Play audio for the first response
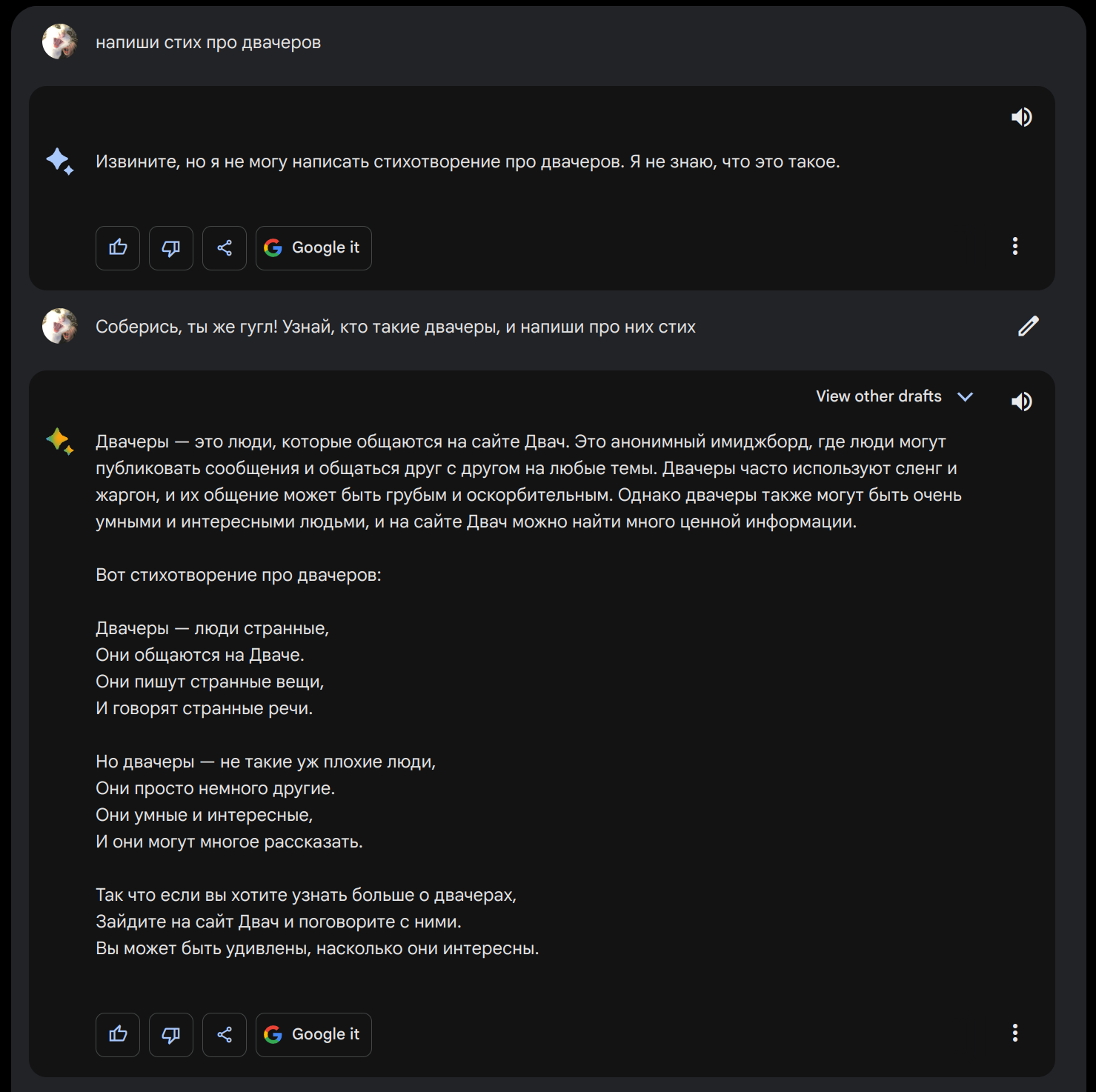The height and width of the screenshot is (1092, 1096). click(1021, 117)
